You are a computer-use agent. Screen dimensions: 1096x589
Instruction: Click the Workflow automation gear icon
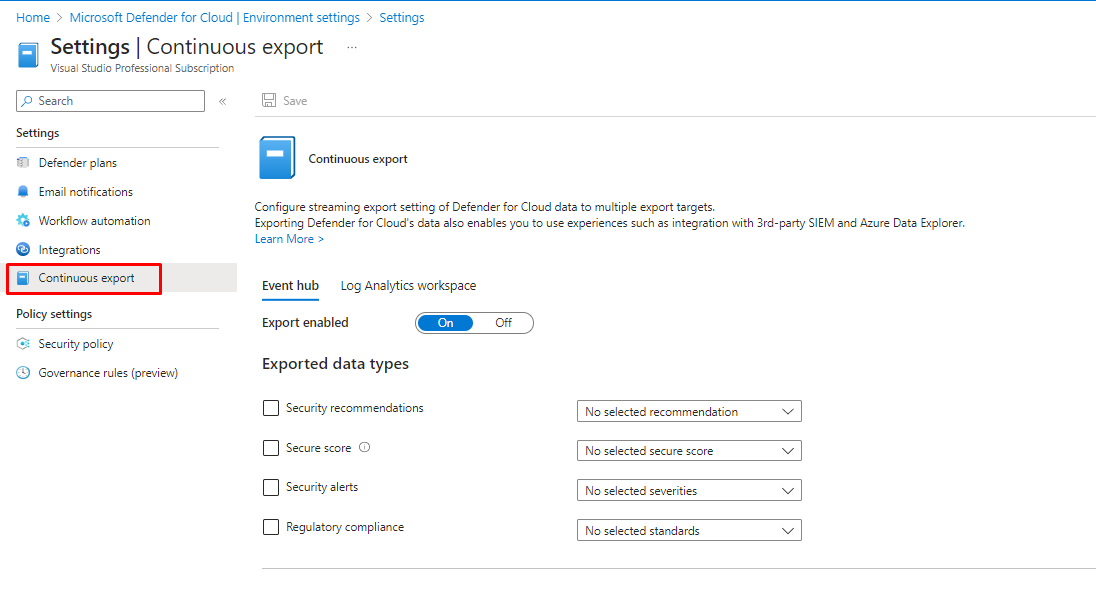tap(23, 221)
